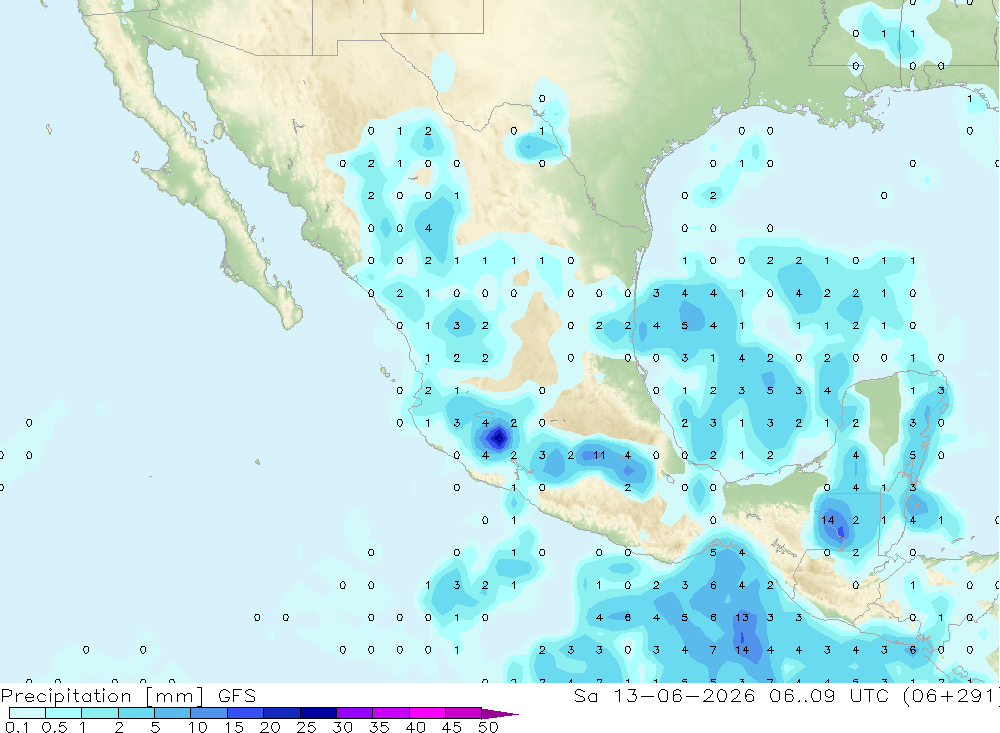Viewport: 1000px width, 733px height.
Task: Click the forecast offset '(06+291)' text
Action: (950, 695)
